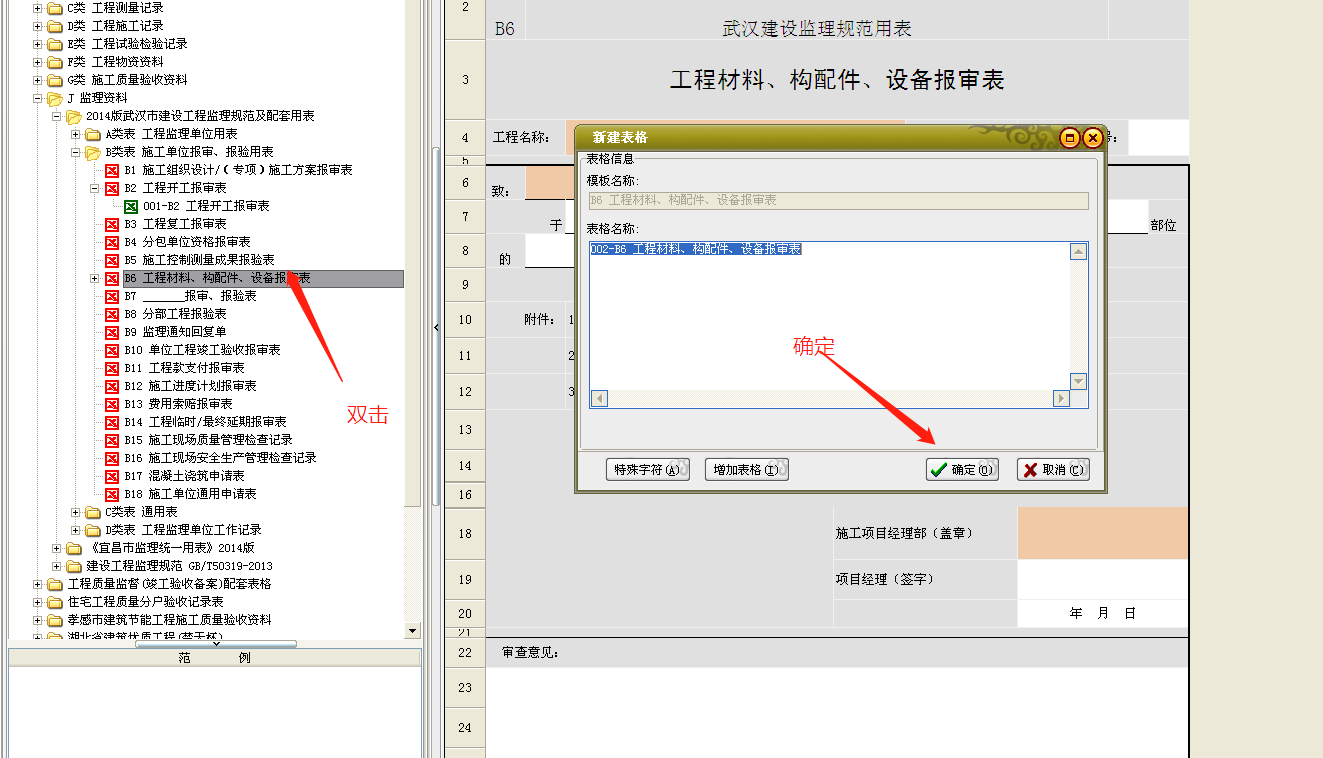Click the red X icon beside B4 分包单位资格报审表

point(112,242)
